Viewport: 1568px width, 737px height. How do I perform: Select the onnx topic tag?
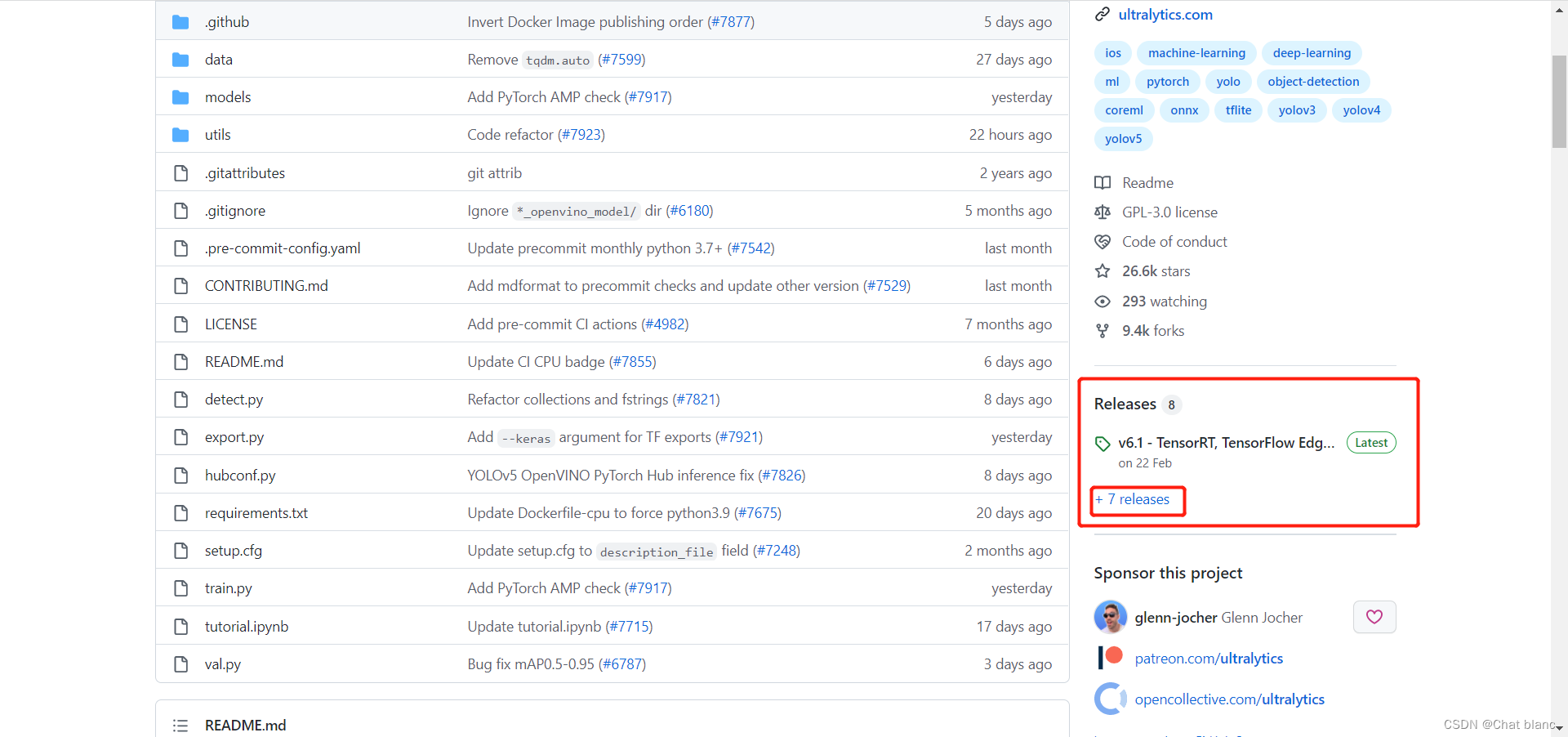point(1184,110)
